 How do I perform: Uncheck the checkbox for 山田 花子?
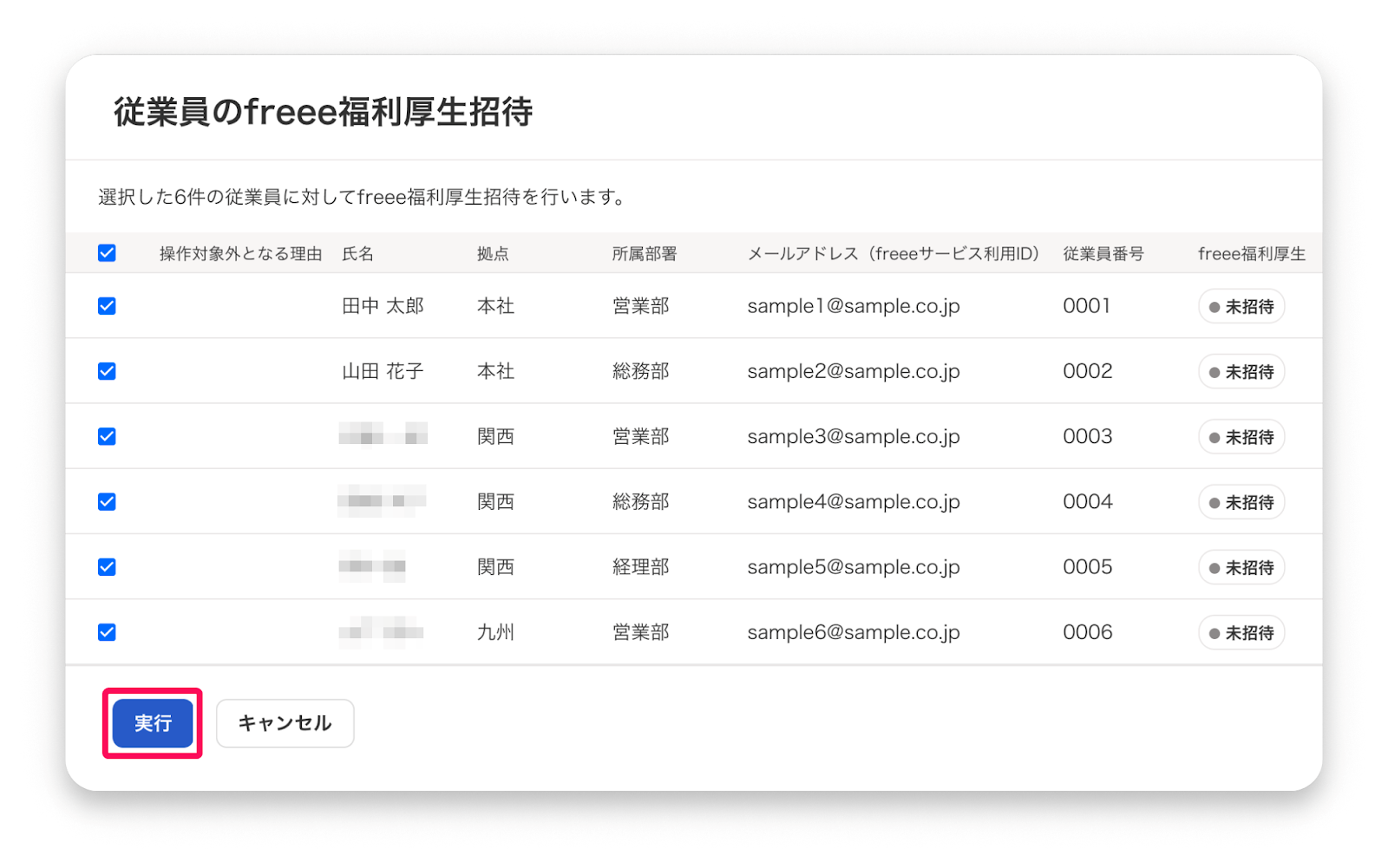tap(107, 371)
